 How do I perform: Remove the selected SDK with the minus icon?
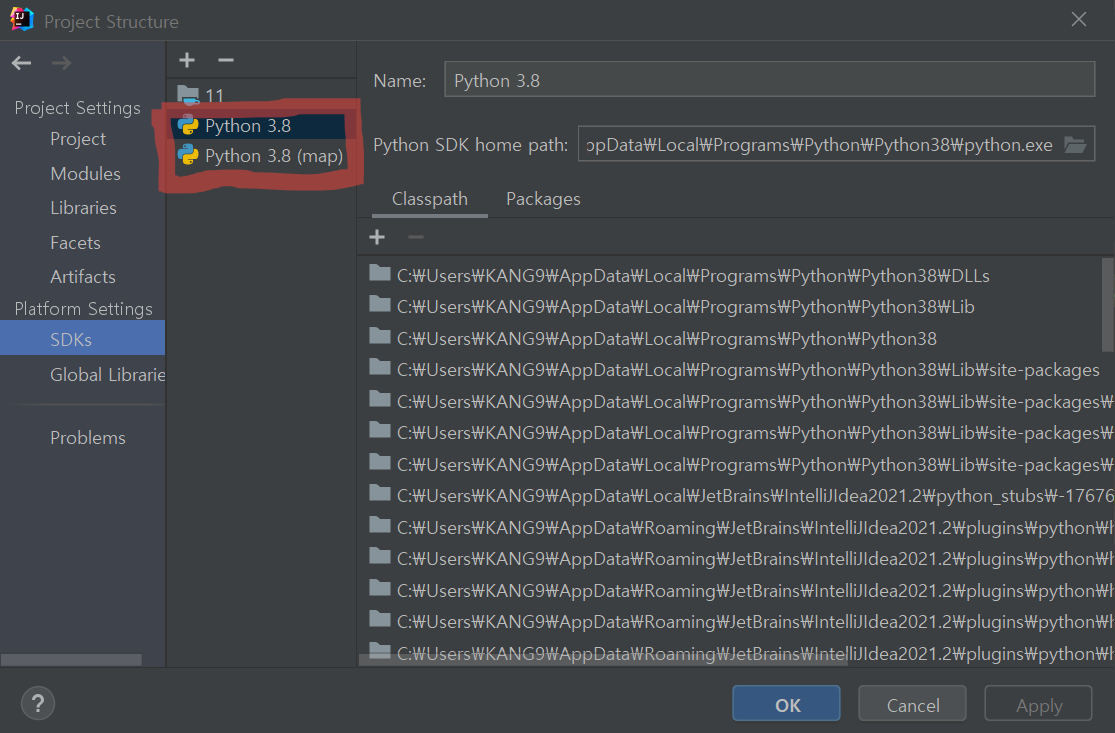pos(225,60)
